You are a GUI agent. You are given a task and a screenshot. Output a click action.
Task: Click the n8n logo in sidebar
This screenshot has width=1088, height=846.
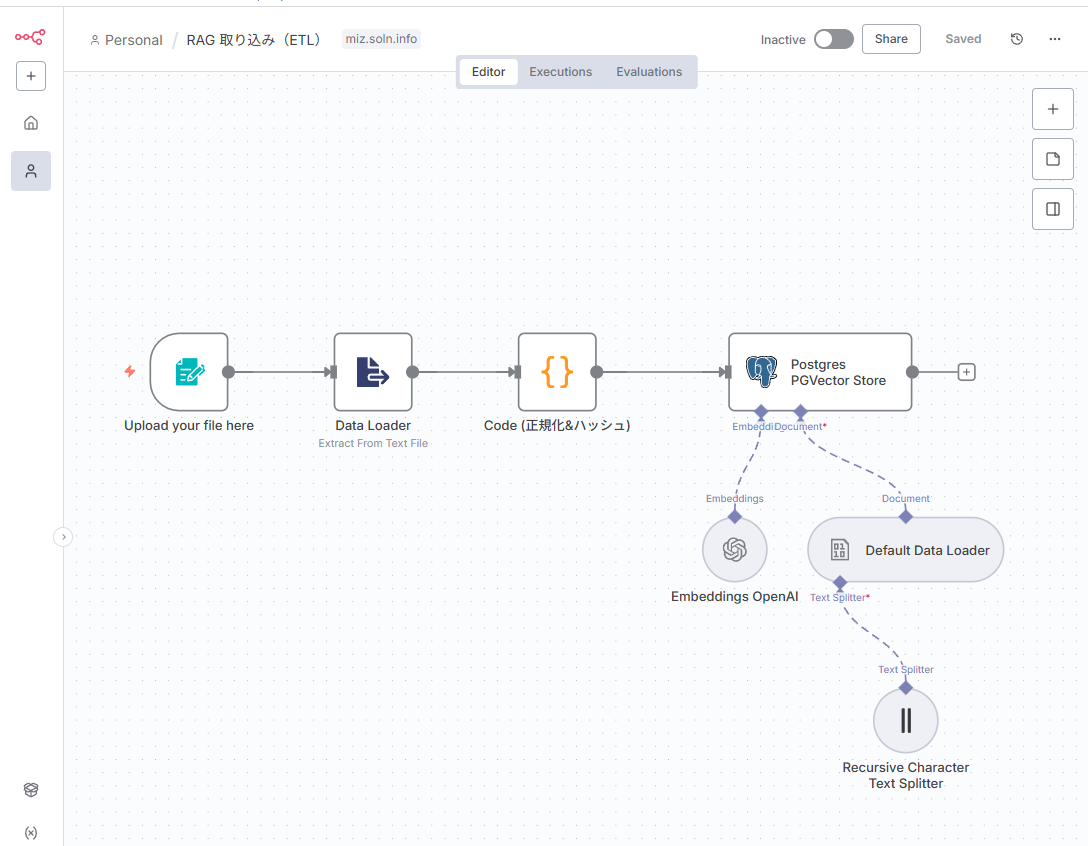point(30,37)
